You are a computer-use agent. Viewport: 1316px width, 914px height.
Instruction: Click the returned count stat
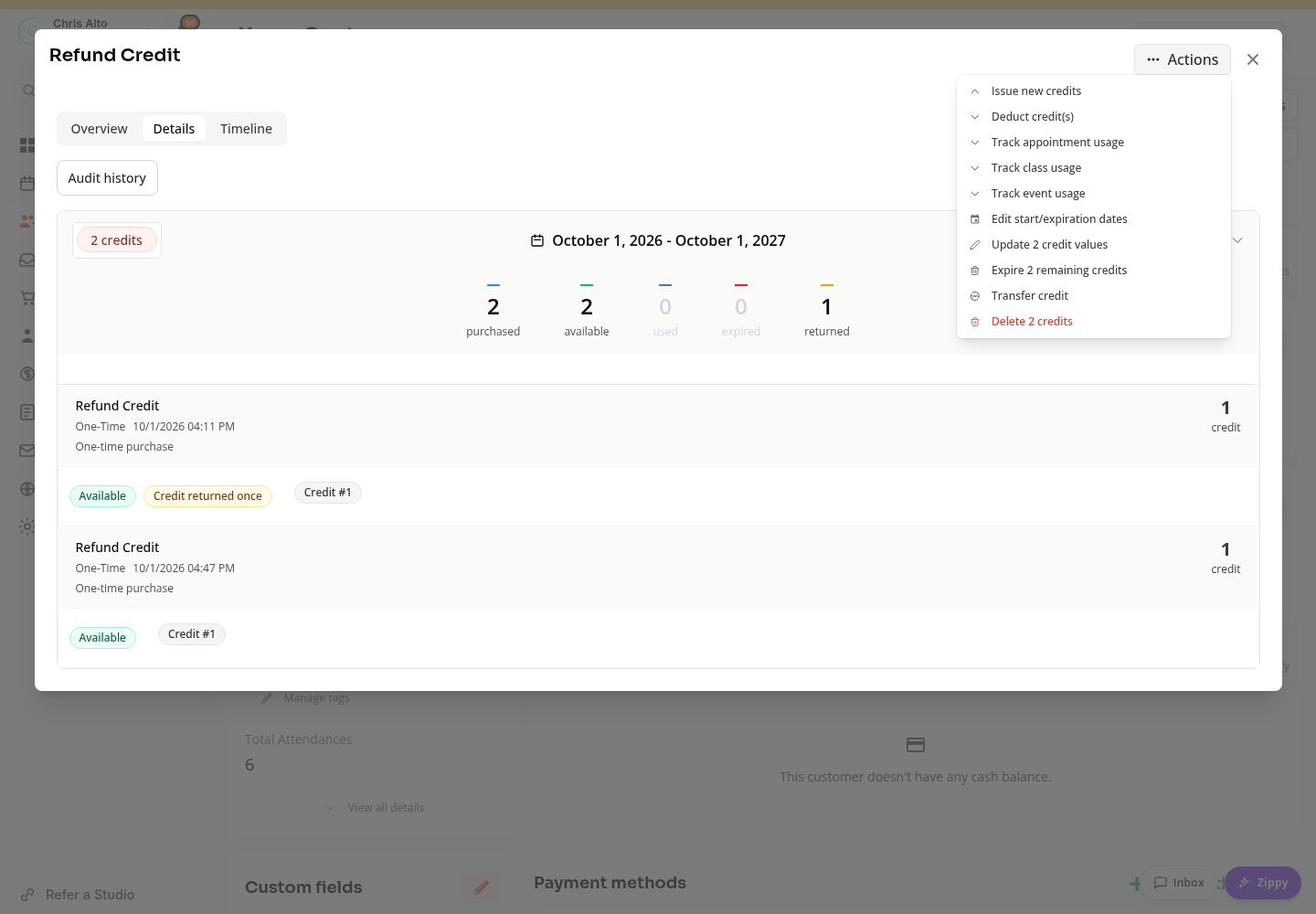[x=827, y=313]
